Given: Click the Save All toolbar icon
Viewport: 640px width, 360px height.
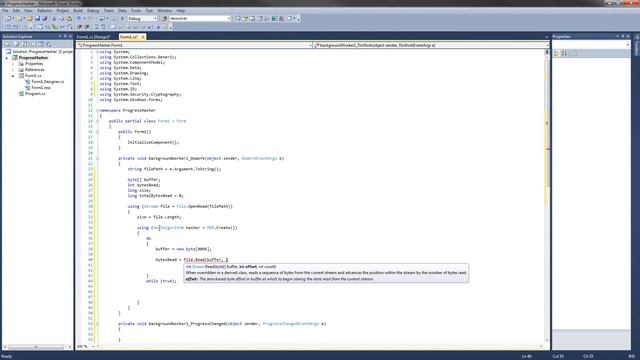Looking at the screenshot, I should [x=44, y=18].
